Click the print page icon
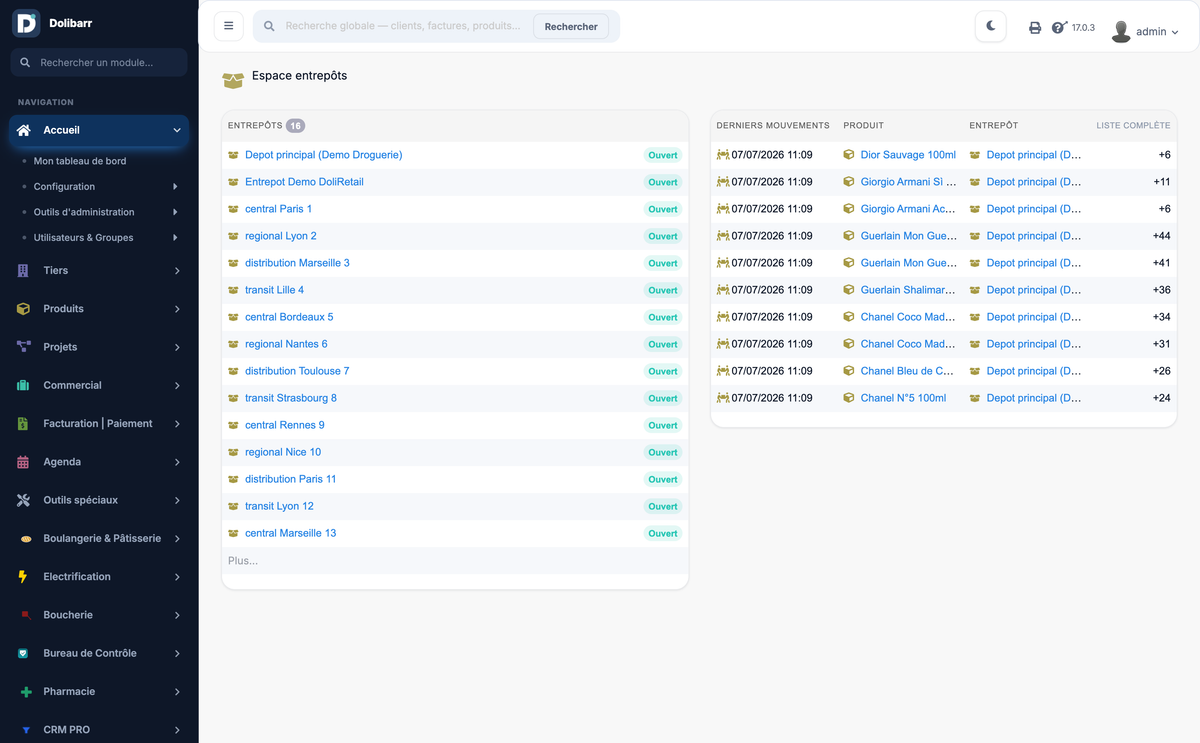The width and height of the screenshot is (1200, 743). 1035,28
